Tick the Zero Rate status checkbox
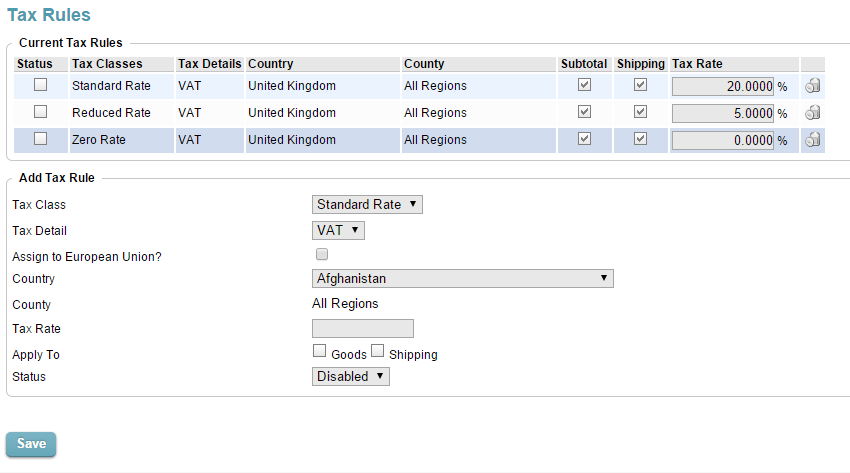Image resolution: width=850 pixels, height=473 pixels. pos(41,139)
